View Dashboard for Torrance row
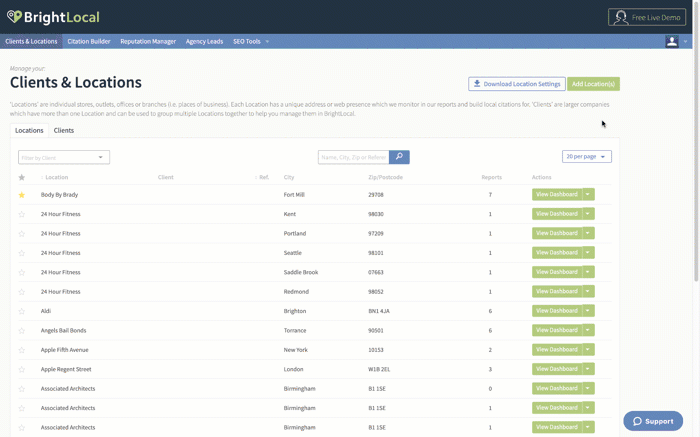The image size is (700, 437). pos(557,330)
